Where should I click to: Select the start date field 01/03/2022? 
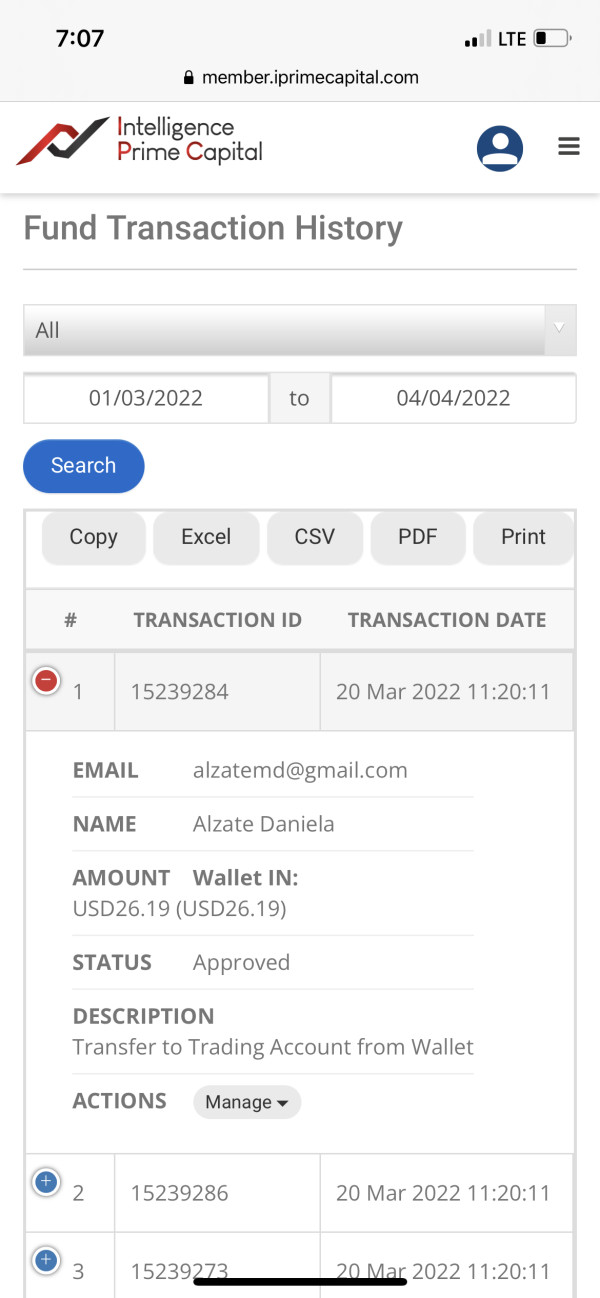point(146,398)
